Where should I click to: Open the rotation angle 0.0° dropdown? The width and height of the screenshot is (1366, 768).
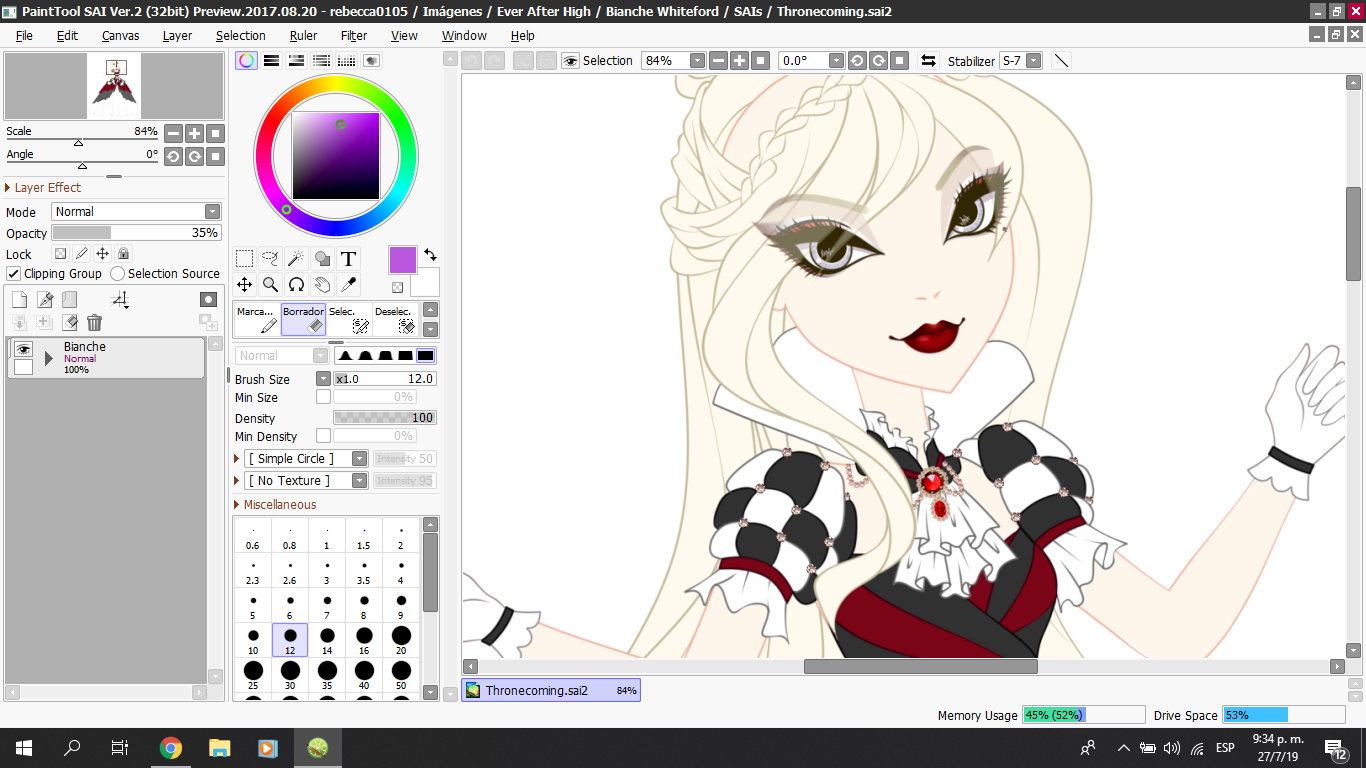[837, 61]
